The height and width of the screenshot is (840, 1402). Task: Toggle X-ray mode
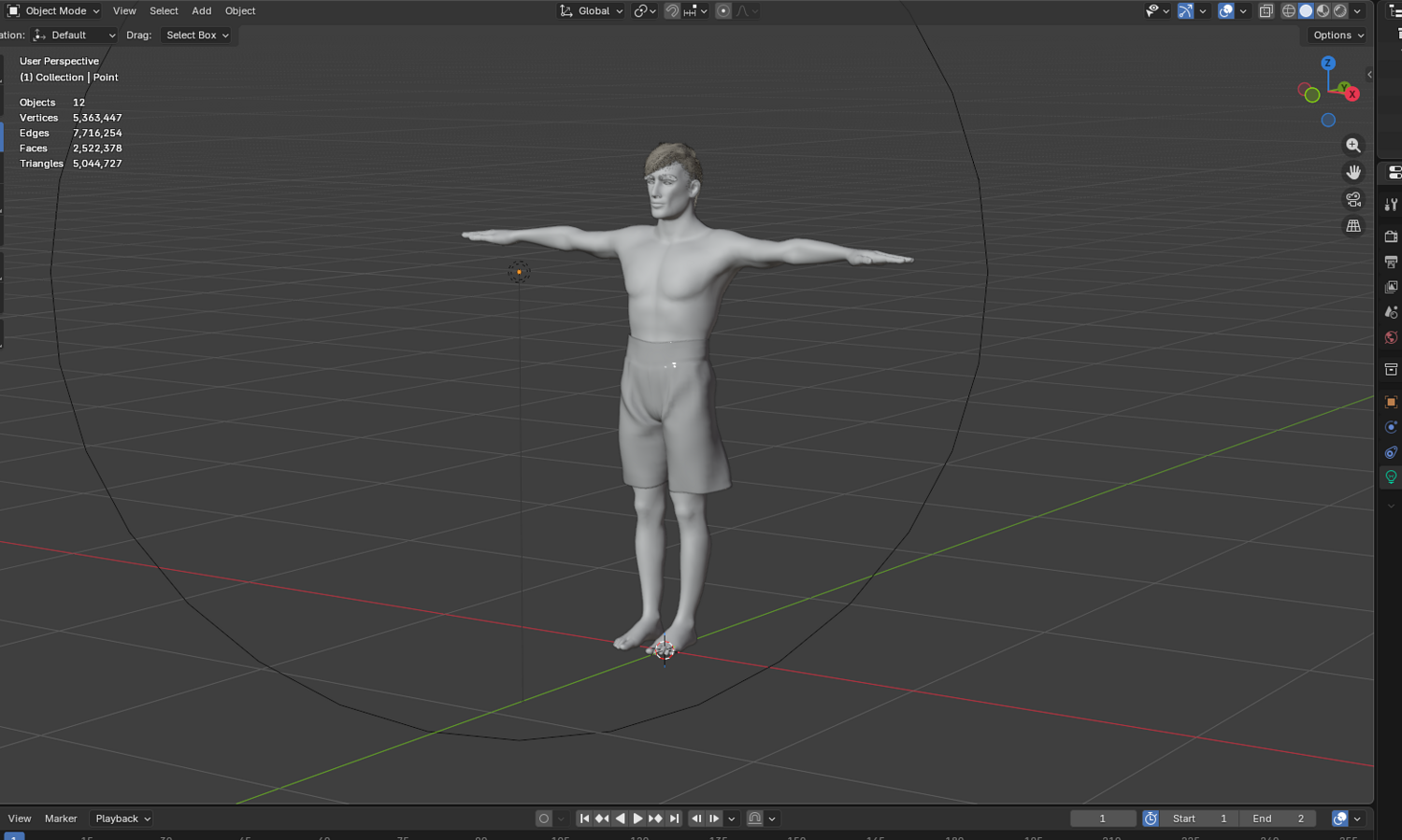1266,11
